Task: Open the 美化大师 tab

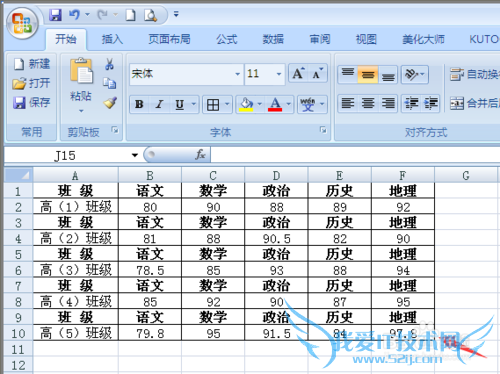Action: [423, 39]
